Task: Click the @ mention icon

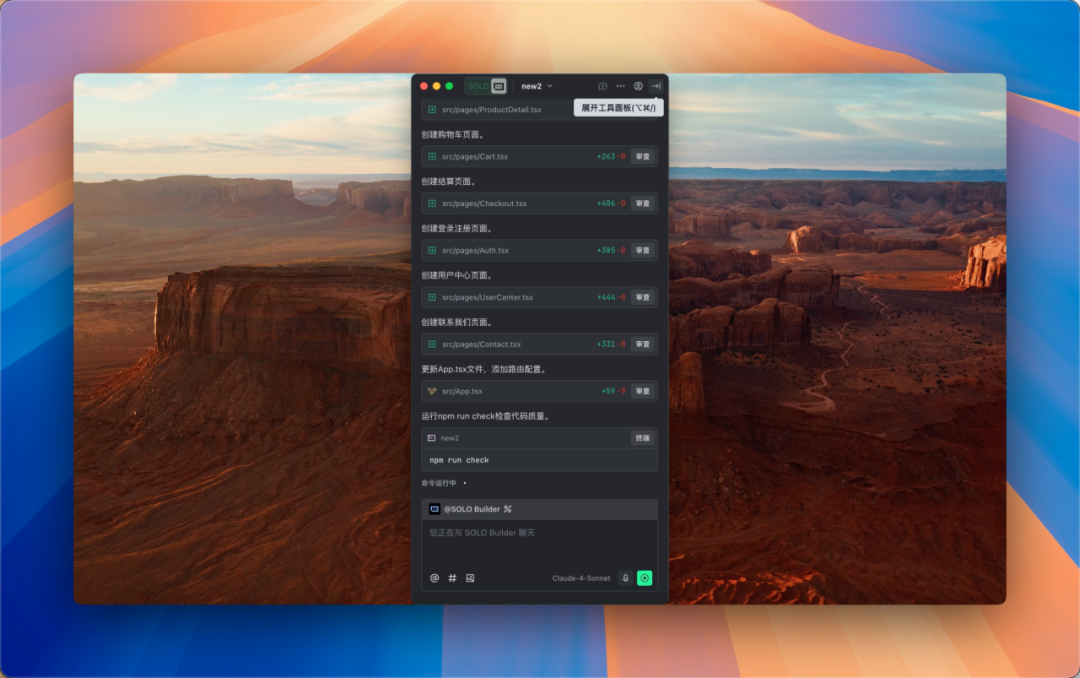Action: pyautogui.click(x=435, y=578)
